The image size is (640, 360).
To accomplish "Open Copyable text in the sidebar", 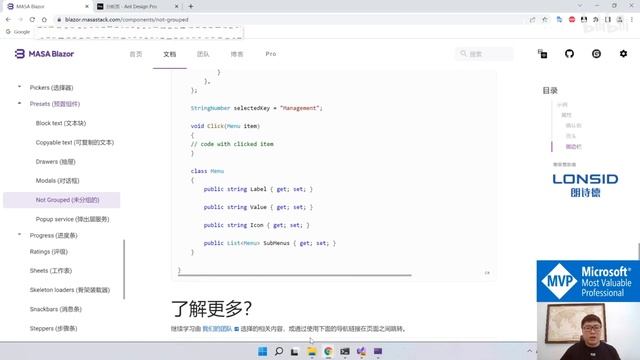I will pos(75,142).
